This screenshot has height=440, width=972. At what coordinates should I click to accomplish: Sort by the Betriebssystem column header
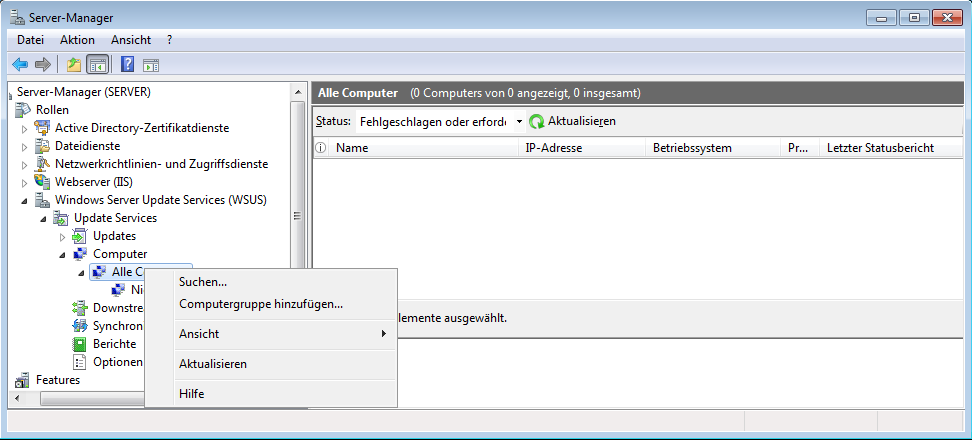[713, 148]
